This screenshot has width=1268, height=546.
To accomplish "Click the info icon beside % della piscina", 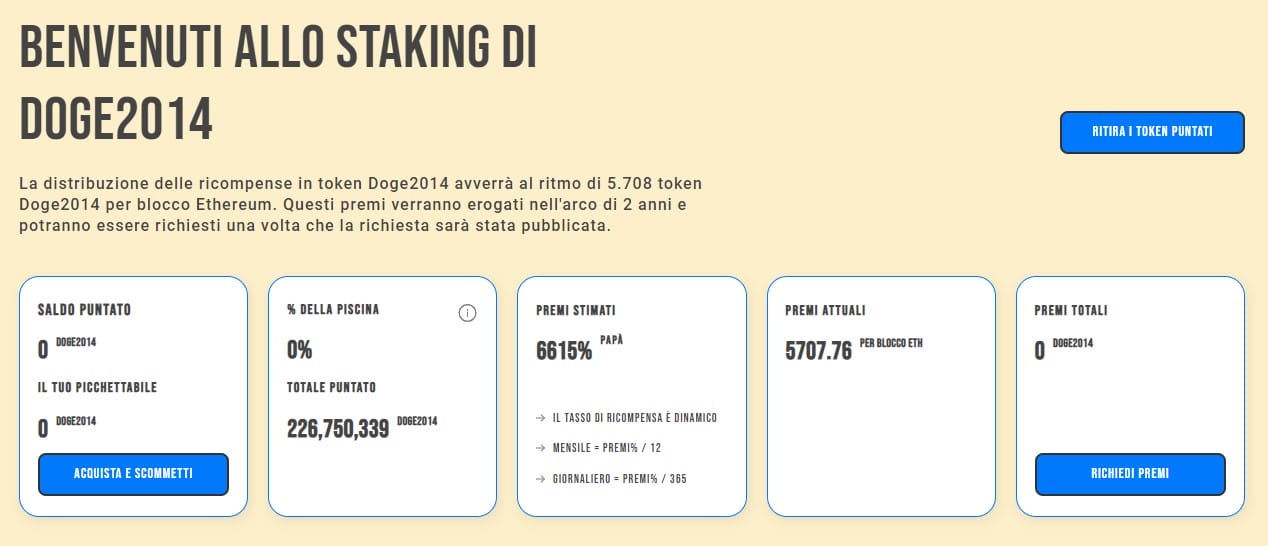I will click(x=467, y=313).
